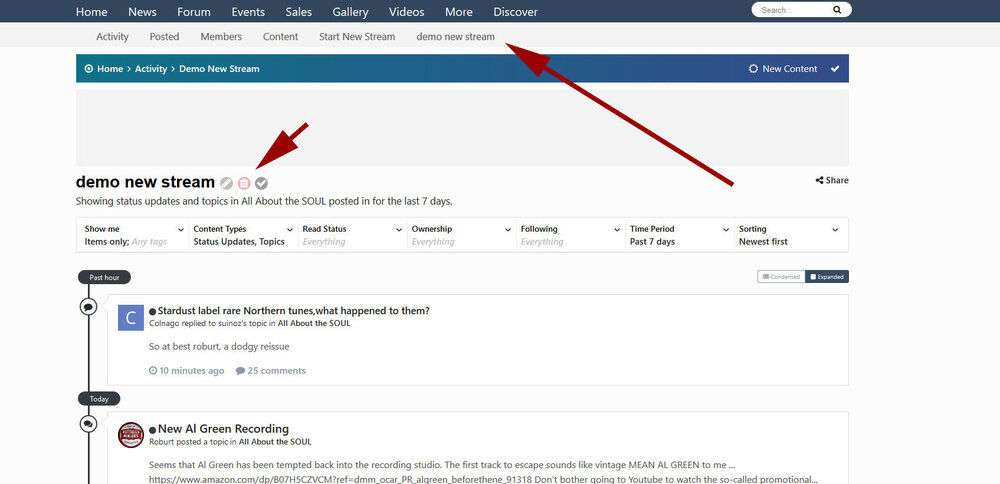Click the chat bubbles timeline icon for Al Green post
This screenshot has height=484, width=1000.
point(88,423)
